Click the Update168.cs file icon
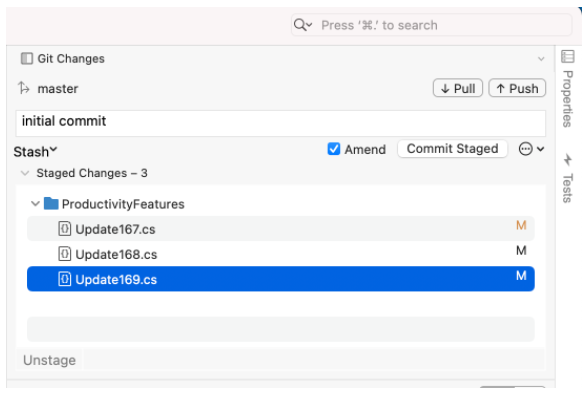Viewport: 588px width, 399px height. tap(64, 254)
